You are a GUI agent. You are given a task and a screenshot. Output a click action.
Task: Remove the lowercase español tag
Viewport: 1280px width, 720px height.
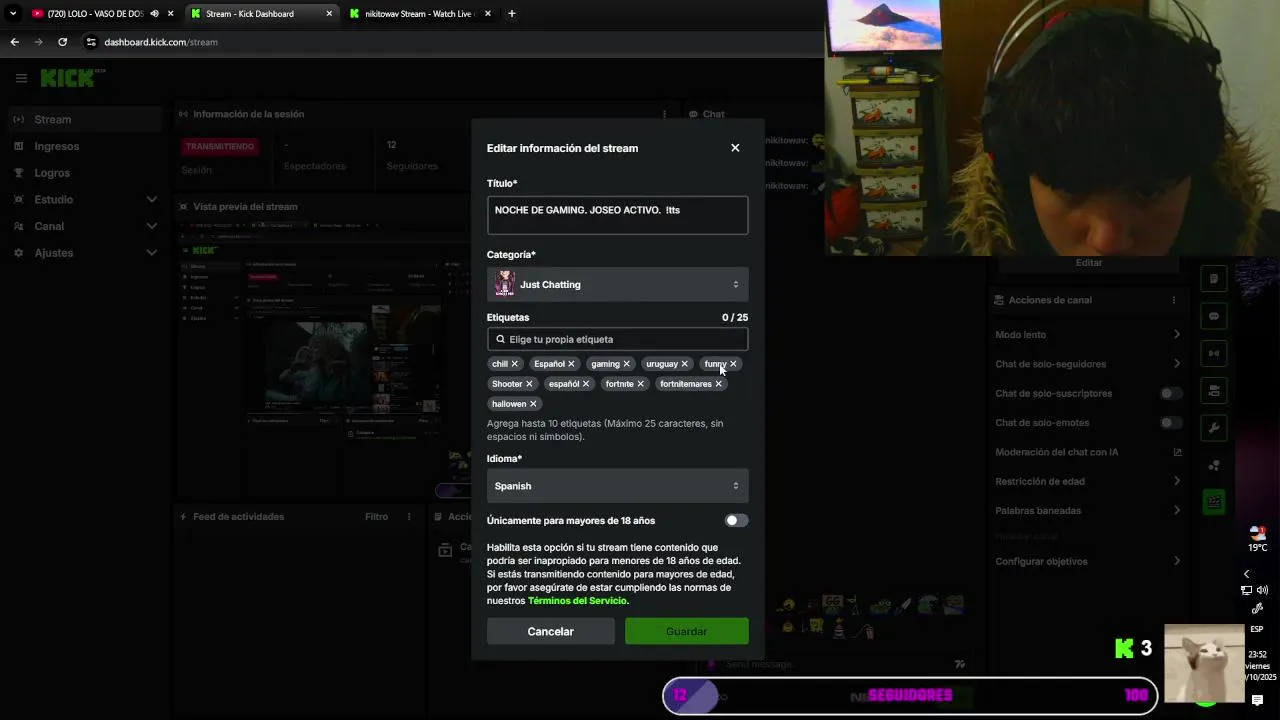tap(586, 384)
